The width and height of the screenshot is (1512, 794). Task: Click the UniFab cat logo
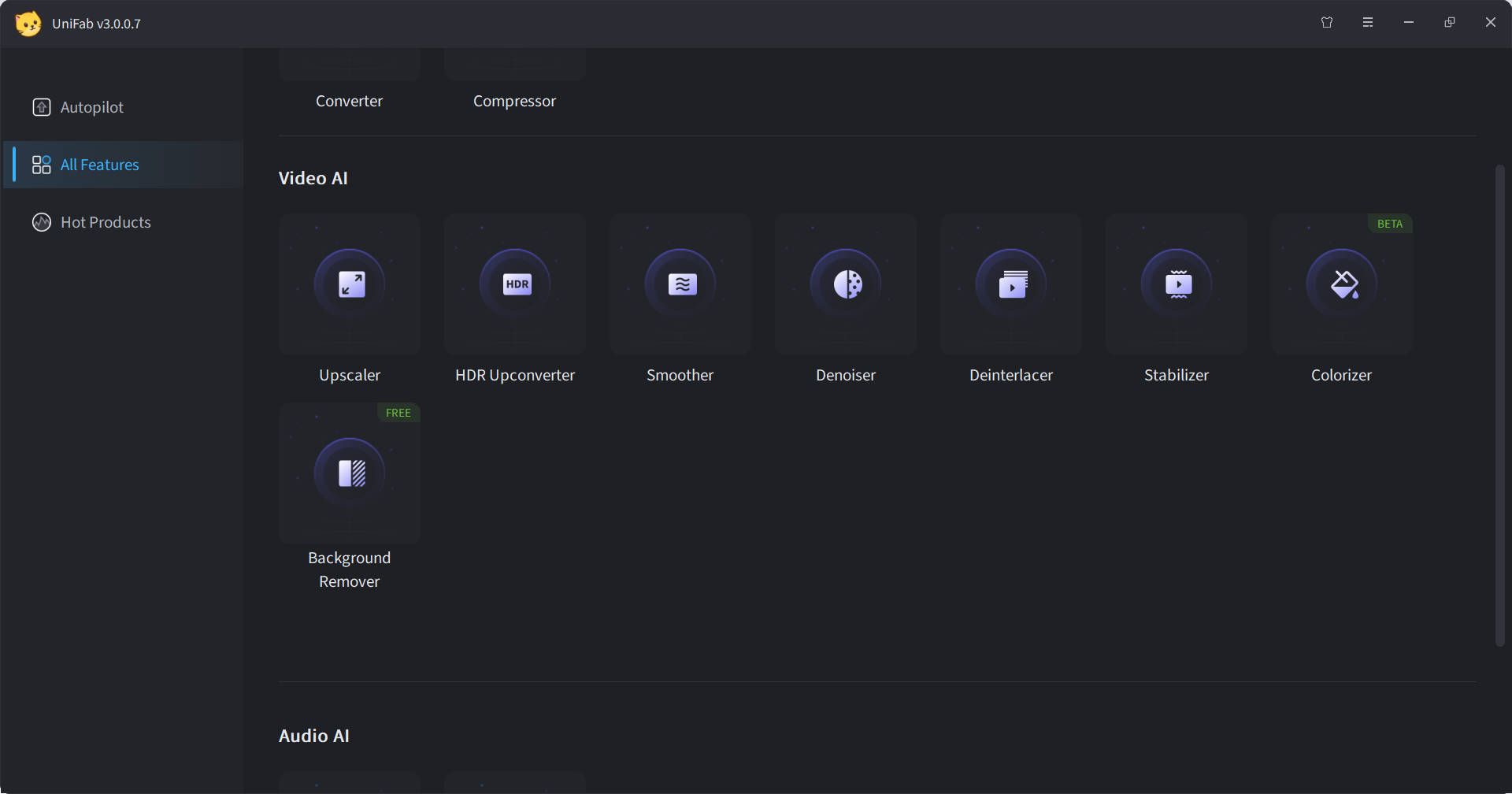point(28,24)
